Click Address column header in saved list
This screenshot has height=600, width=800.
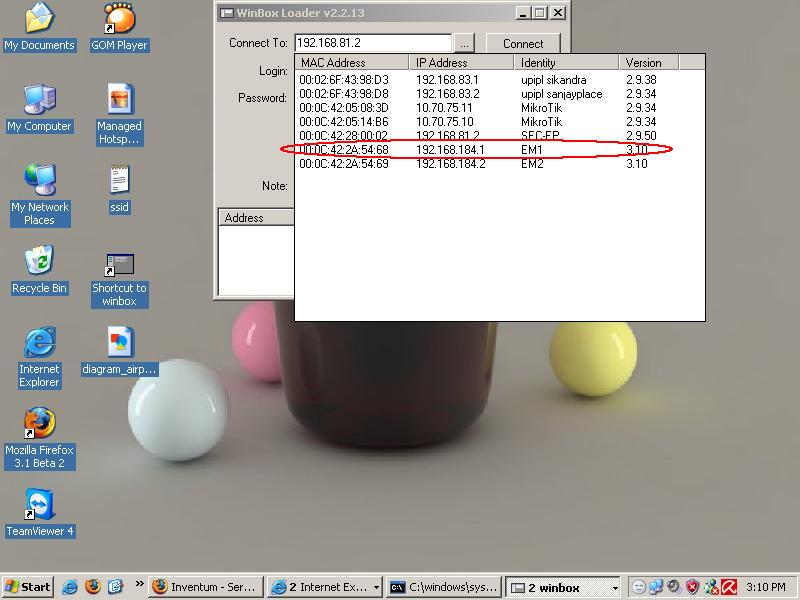(x=256, y=218)
